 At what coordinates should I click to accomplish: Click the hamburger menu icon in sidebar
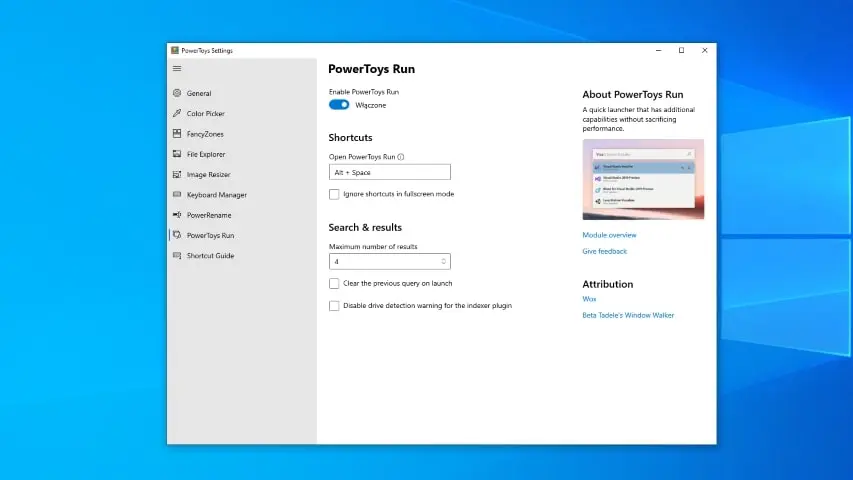(x=177, y=69)
